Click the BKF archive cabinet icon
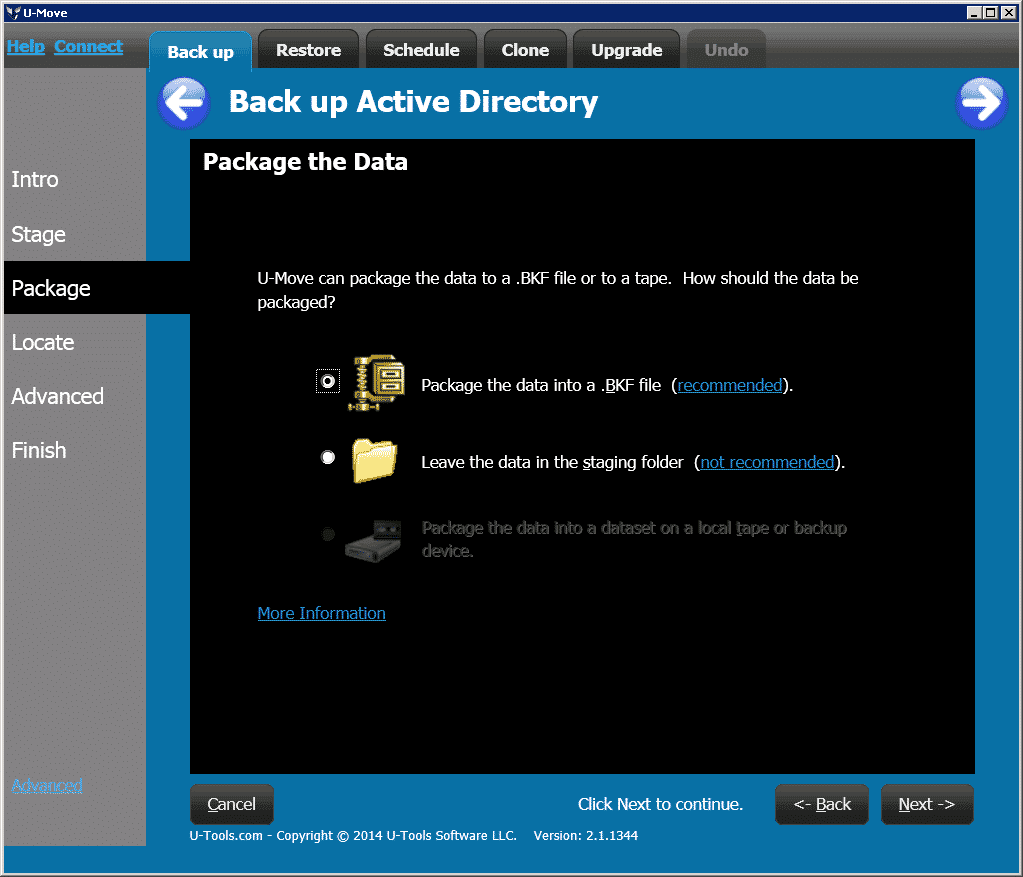Screen dimensions: 1023x877 [x=377, y=383]
